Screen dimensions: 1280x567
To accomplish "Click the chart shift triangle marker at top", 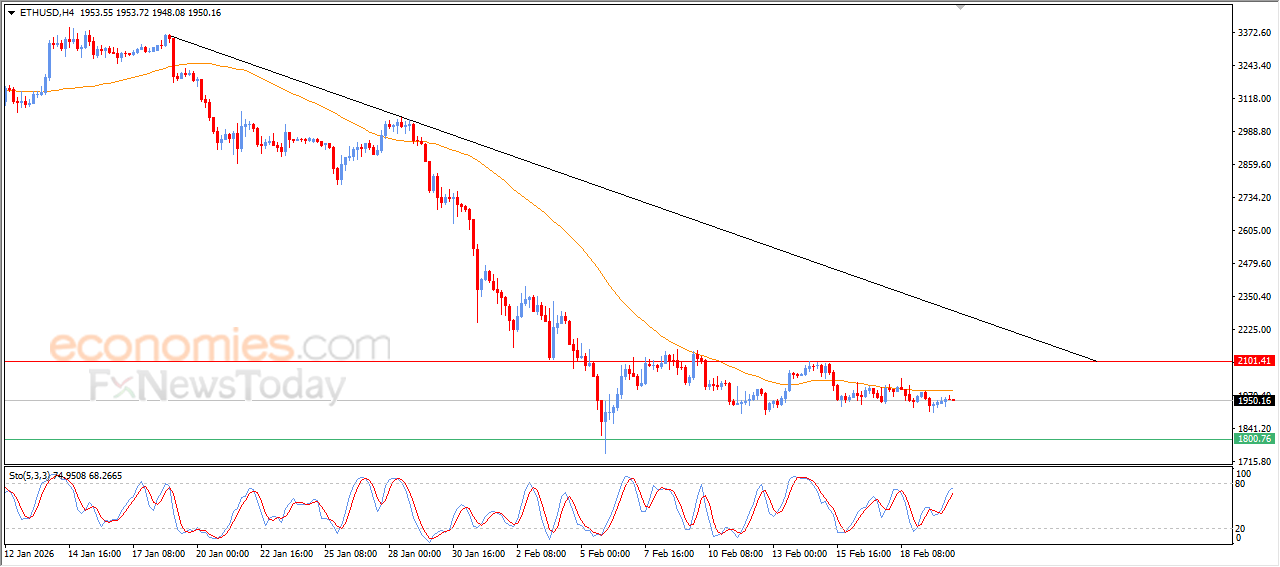I will tap(961, 7).
